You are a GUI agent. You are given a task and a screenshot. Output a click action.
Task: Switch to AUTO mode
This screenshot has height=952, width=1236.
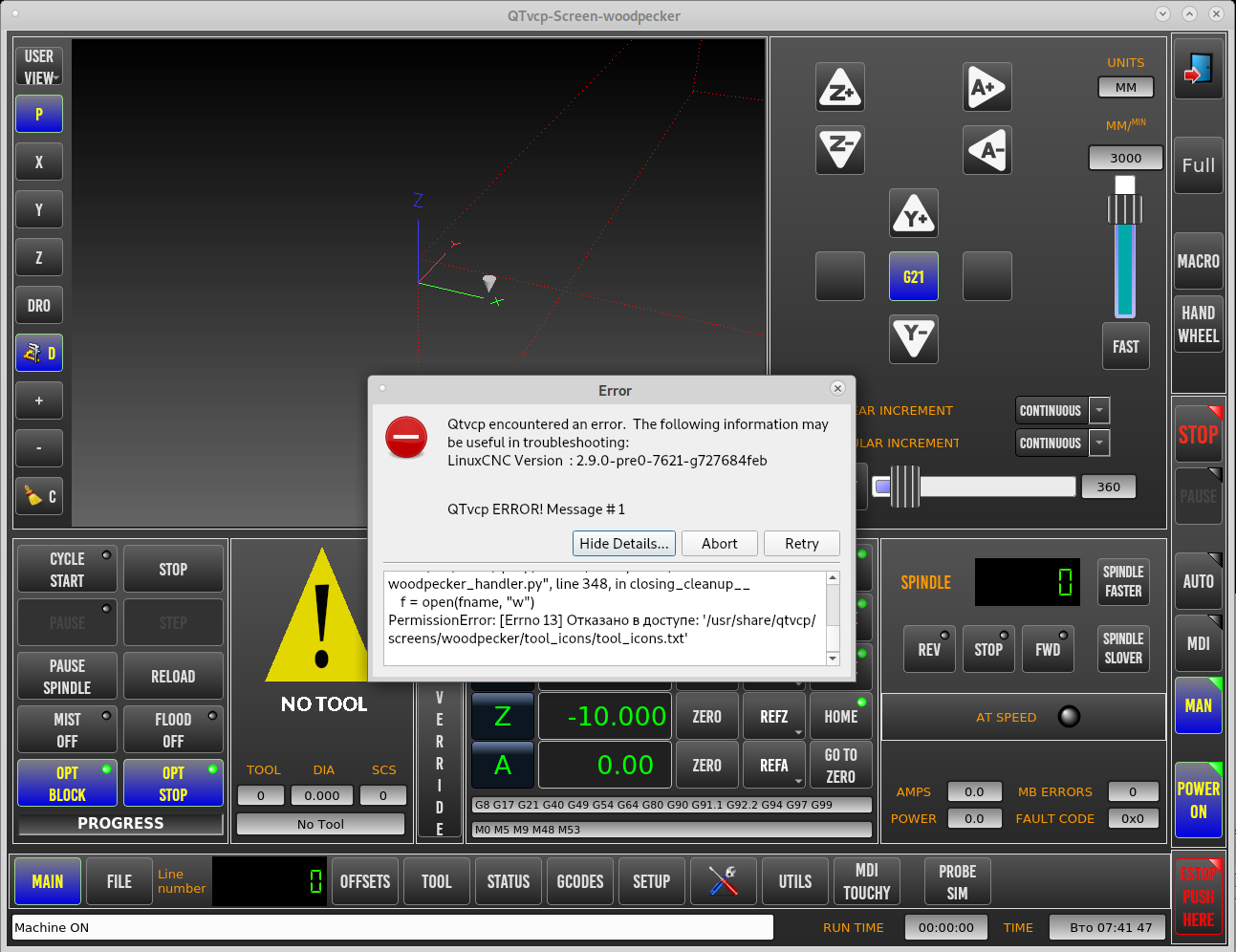(1198, 581)
